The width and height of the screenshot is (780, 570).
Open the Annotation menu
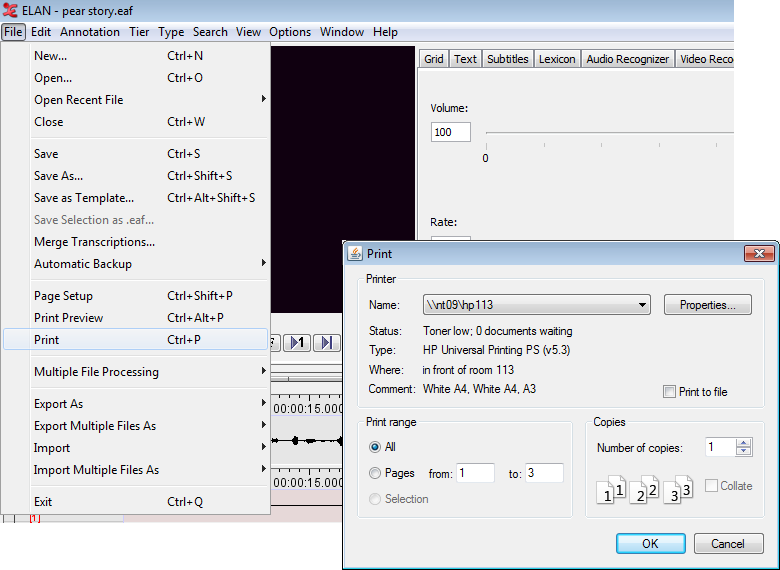(90, 32)
